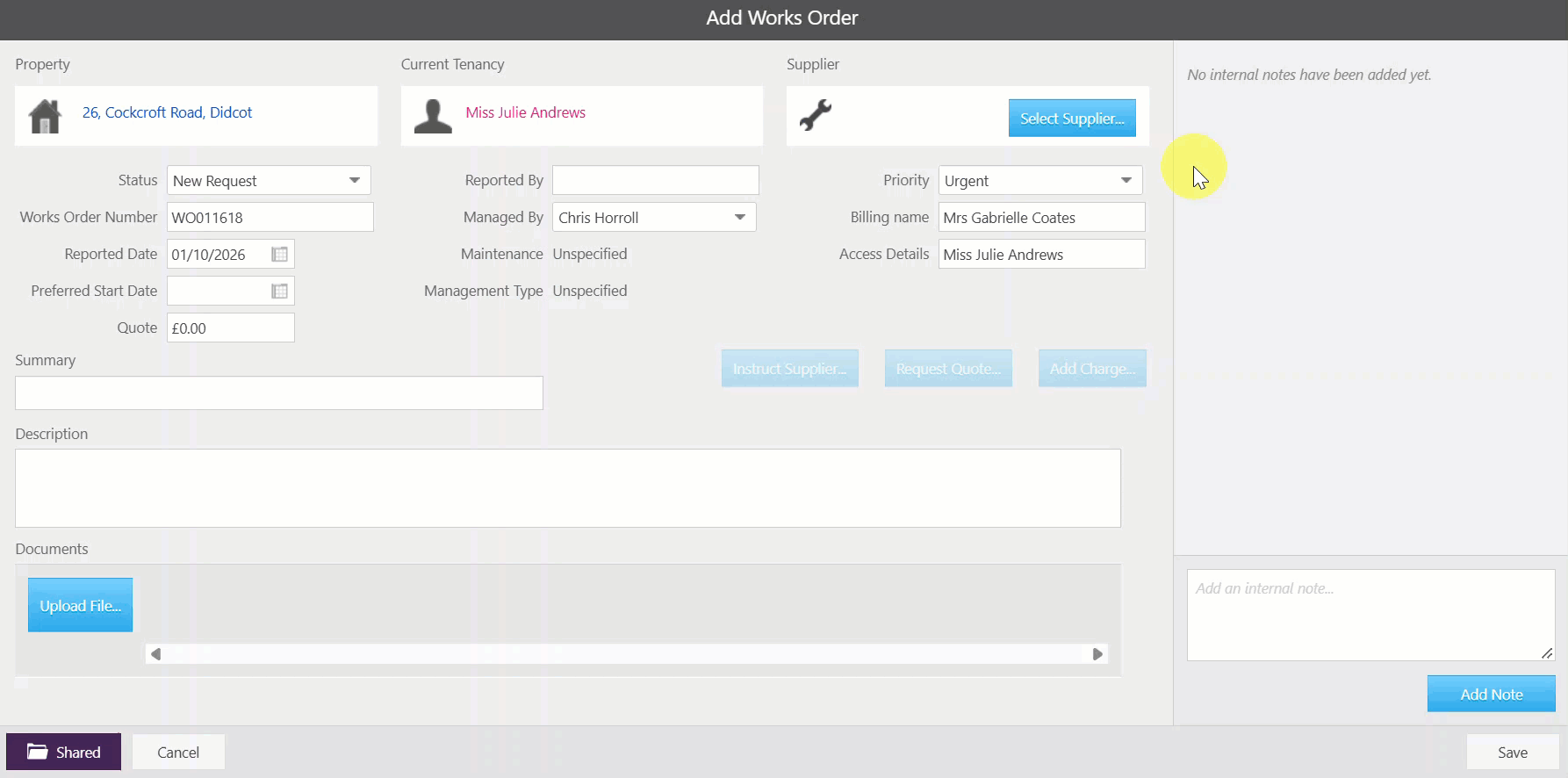Click the Upload File button
This screenshot has width=1568, height=778.
(x=80, y=605)
